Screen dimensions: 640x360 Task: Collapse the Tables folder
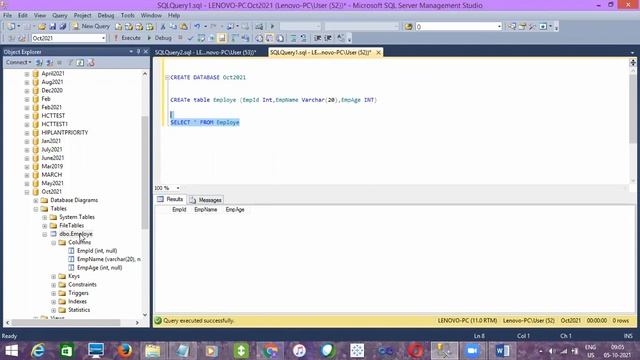point(36,209)
